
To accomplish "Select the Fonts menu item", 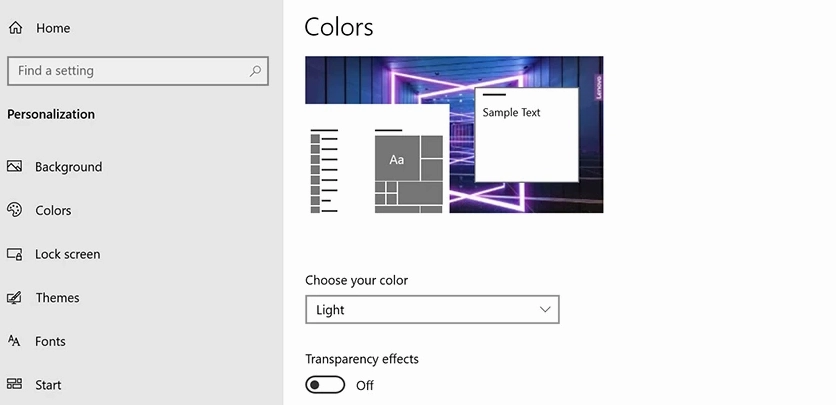I will point(50,341).
